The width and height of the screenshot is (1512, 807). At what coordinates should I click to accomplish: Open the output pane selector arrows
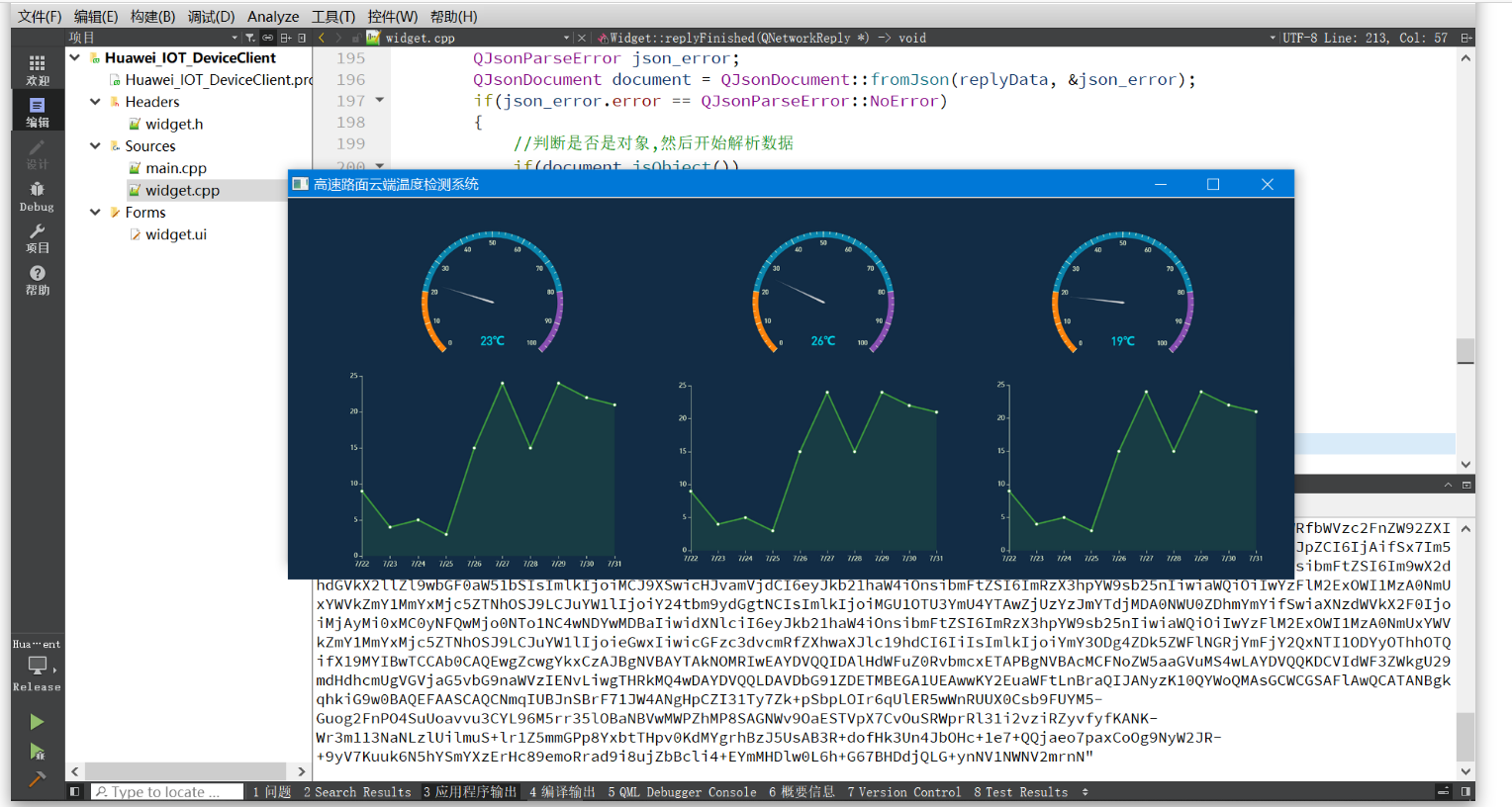1086,792
